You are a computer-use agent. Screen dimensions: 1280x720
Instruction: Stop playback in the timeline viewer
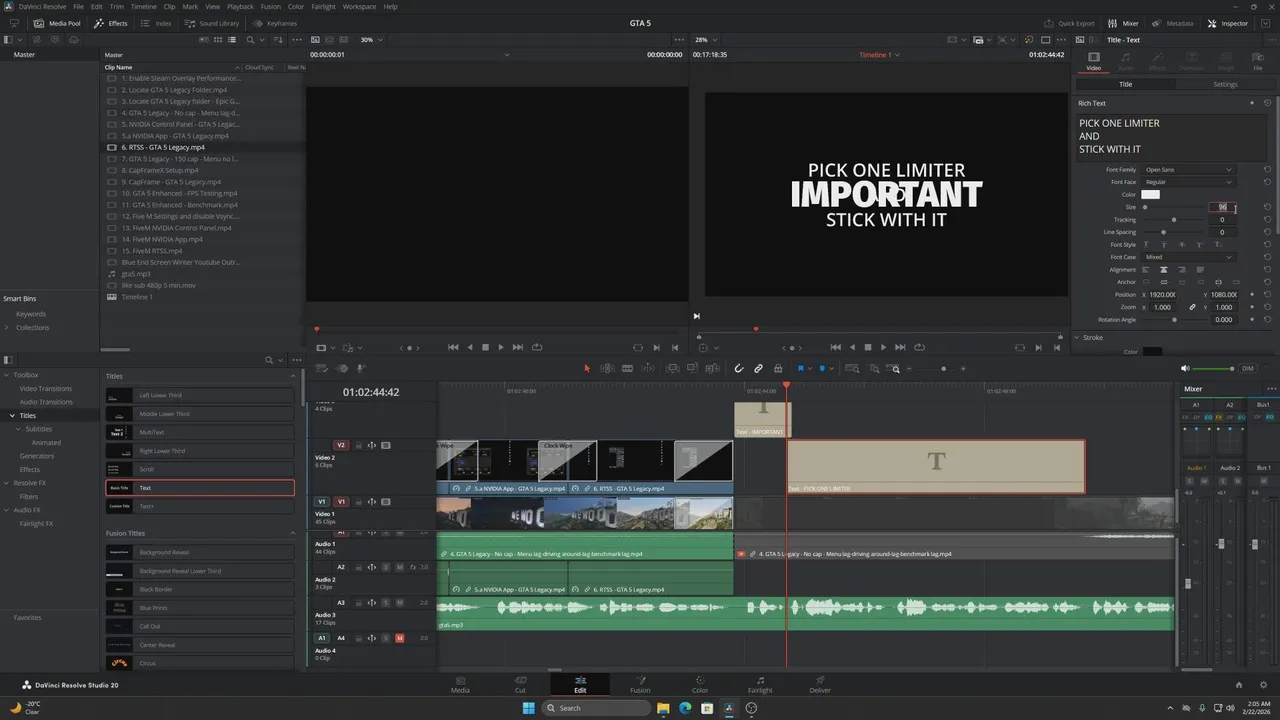[x=867, y=347]
